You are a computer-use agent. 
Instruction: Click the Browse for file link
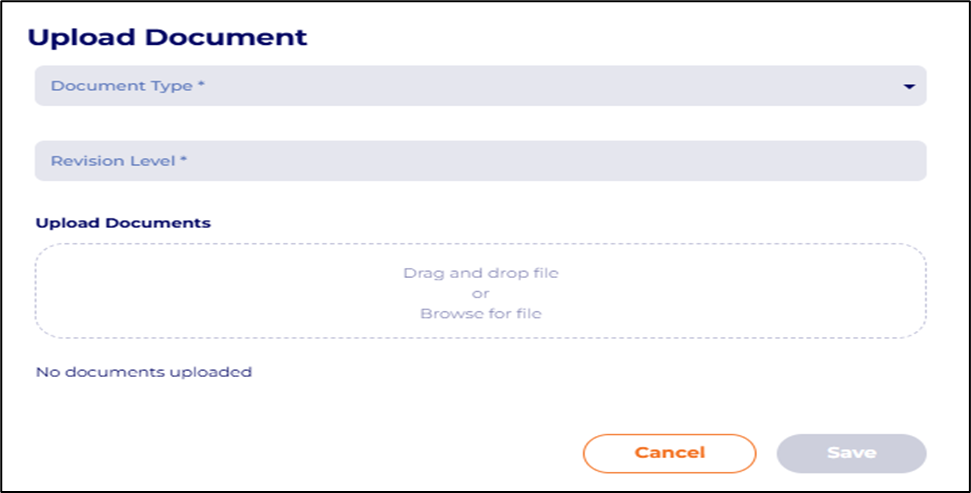[480, 313]
